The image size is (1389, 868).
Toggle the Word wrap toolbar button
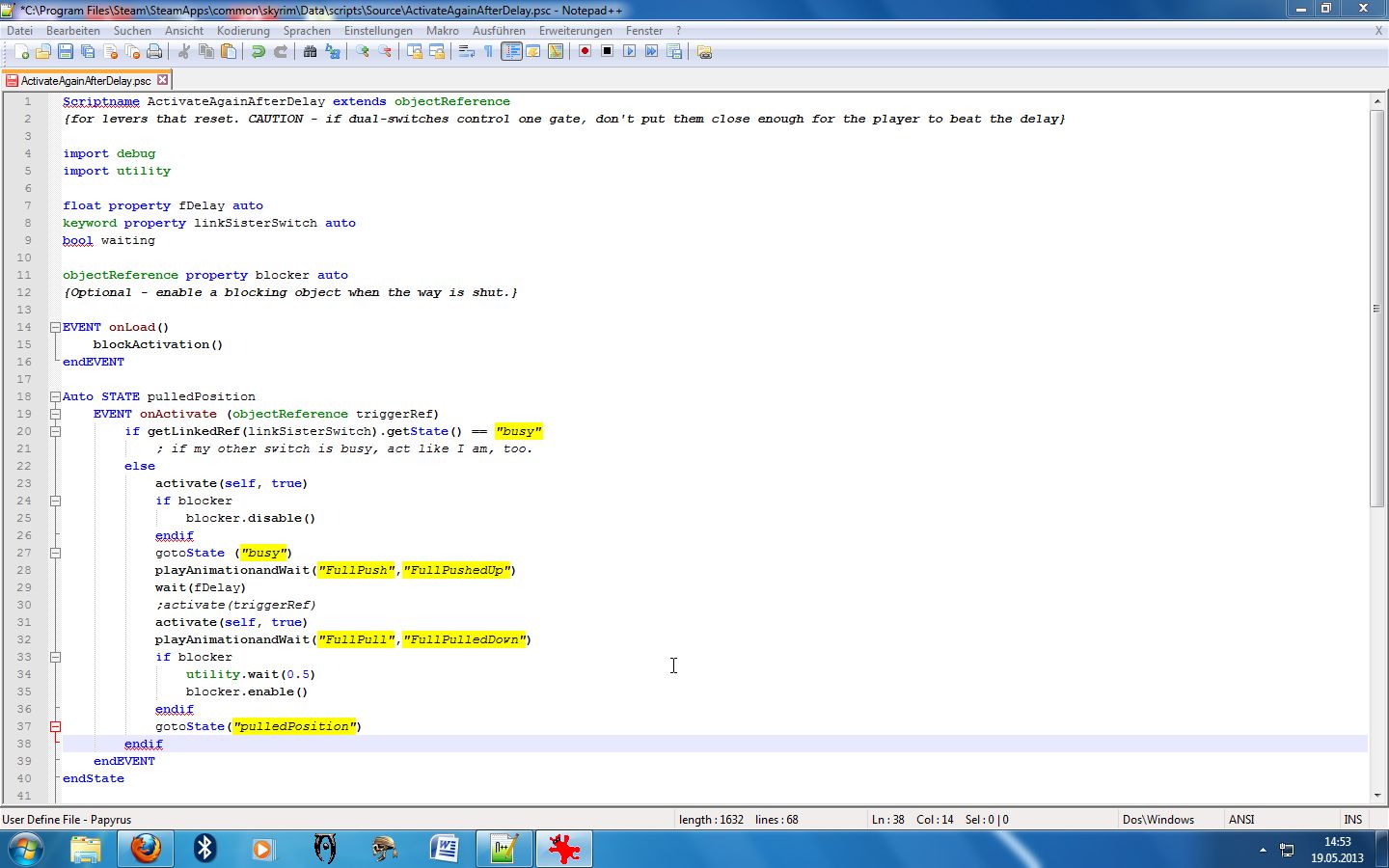(x=467, y=52)
